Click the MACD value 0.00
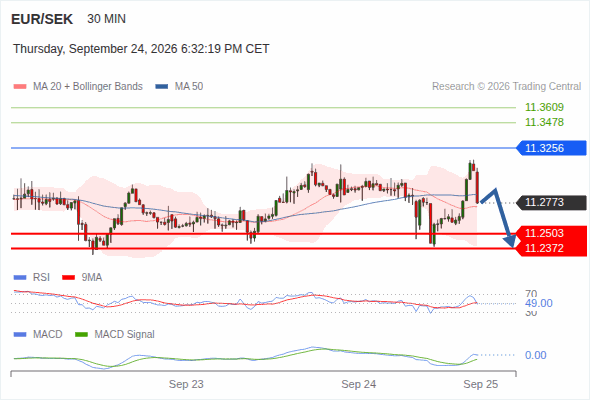Screen dimensions: 590x400 point(536,355)
